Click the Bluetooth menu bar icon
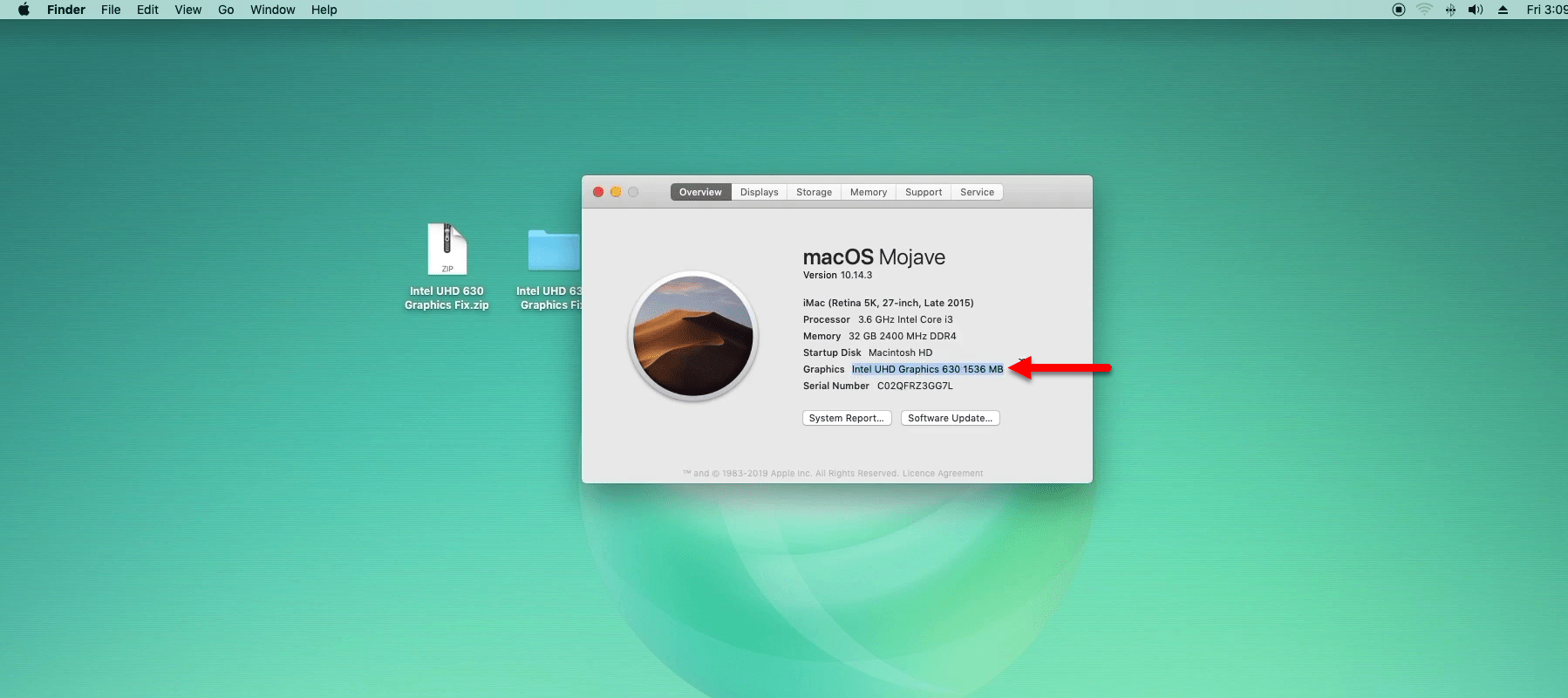 coord(1450,10)
